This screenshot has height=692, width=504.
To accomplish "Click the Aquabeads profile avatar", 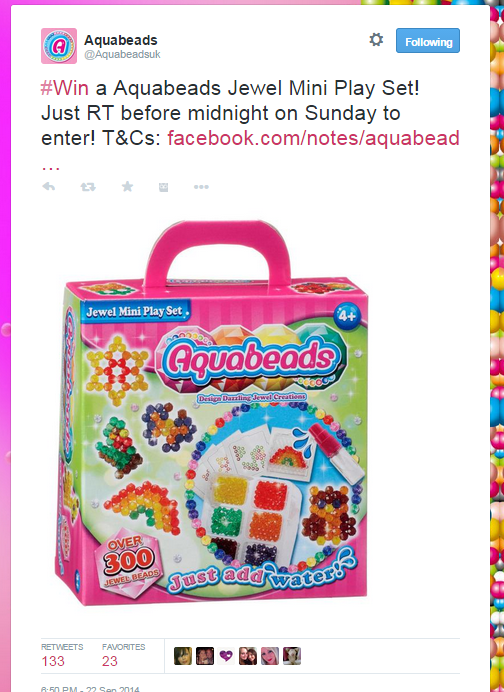I will [x=59, y=46].
